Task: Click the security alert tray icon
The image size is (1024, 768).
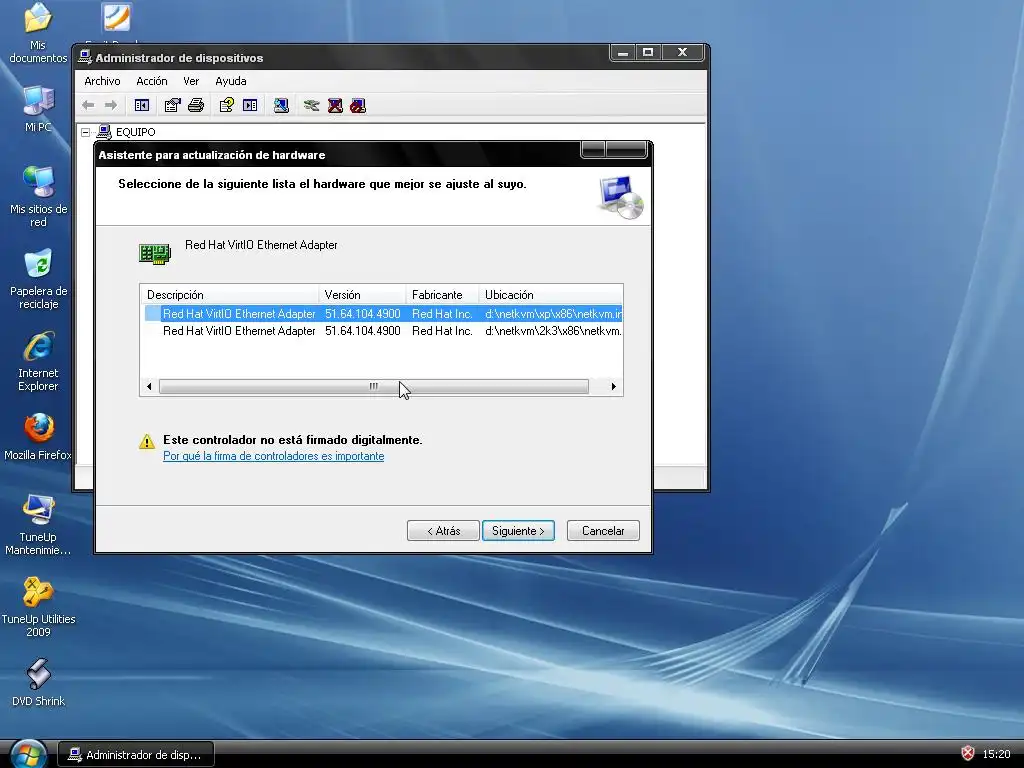Action: pos(968,754)
